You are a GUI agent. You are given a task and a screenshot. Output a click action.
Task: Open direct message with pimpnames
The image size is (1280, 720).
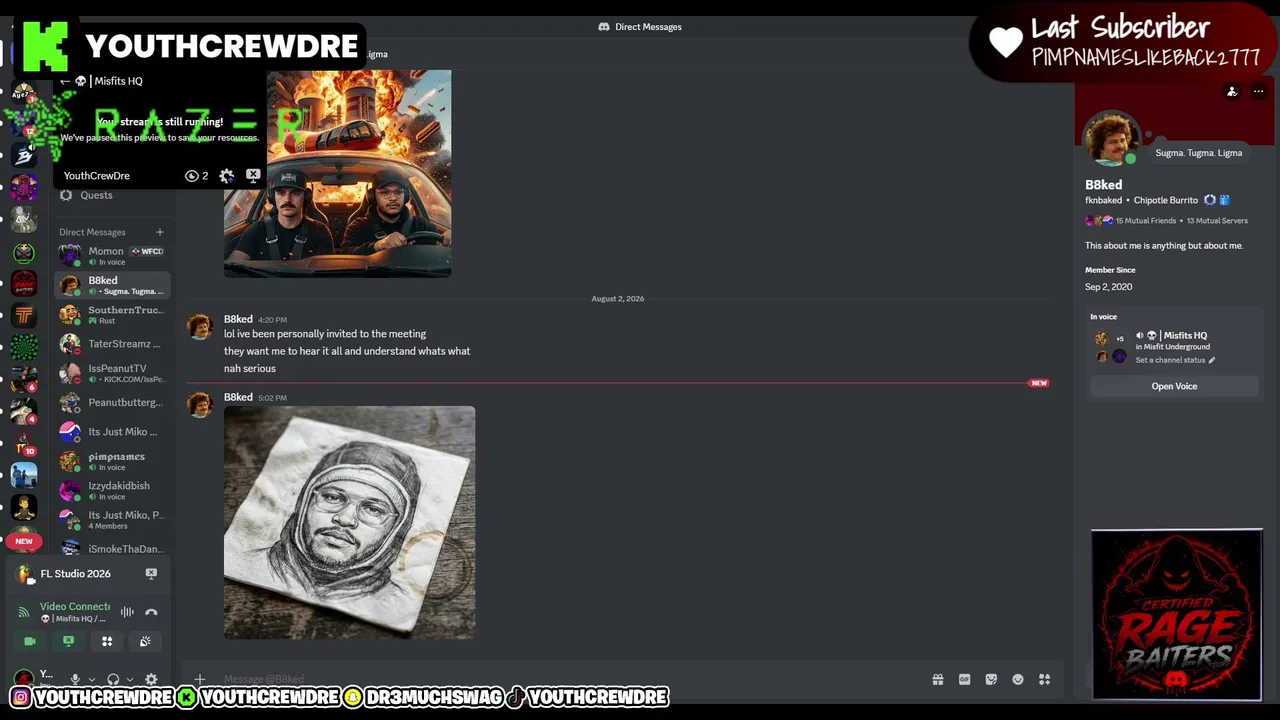[112, 461]
